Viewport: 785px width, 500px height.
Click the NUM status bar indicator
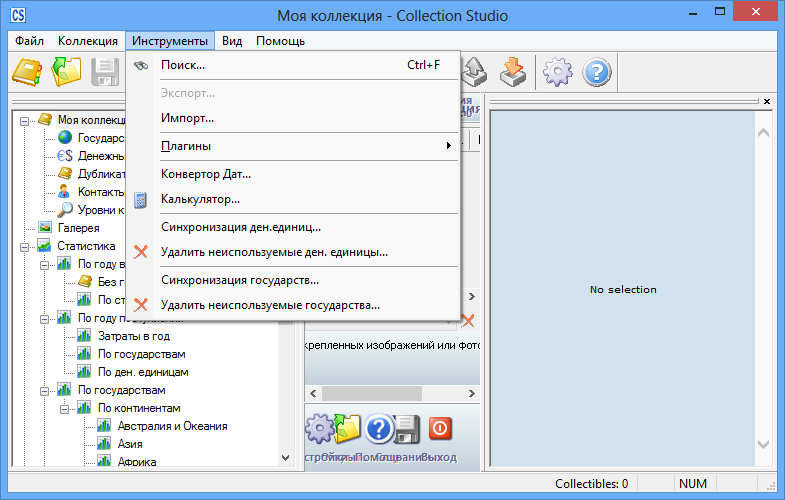pyautogui.click(x=693, y=483)
